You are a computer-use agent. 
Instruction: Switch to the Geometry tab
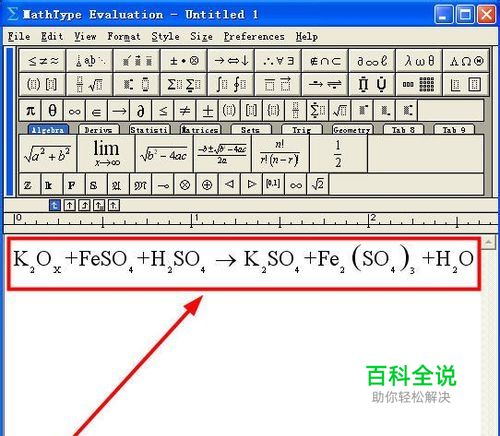(352, 130)
